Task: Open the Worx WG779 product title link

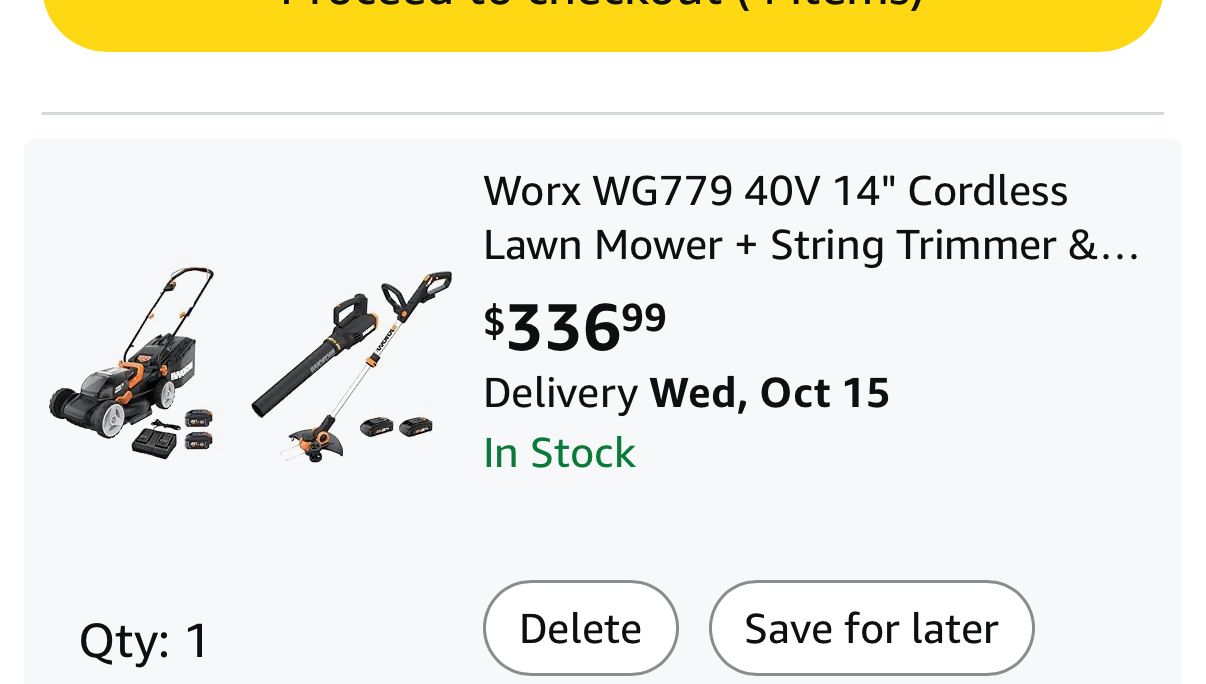Action: (775, 191)
